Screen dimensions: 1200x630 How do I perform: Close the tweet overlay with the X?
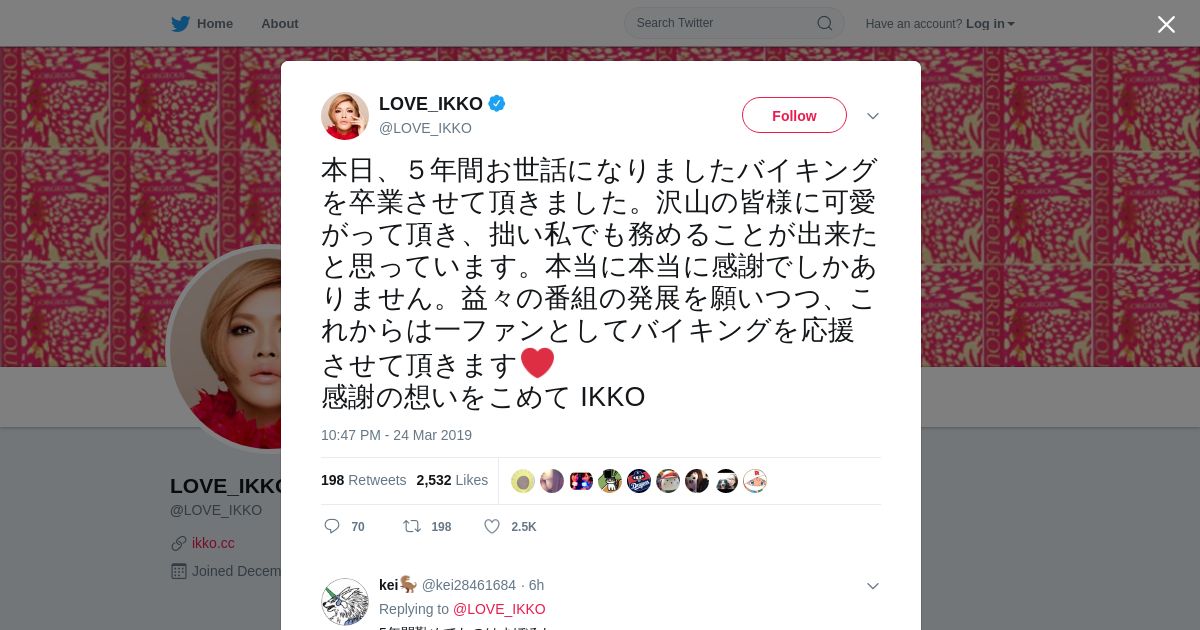click(1166, 24)
